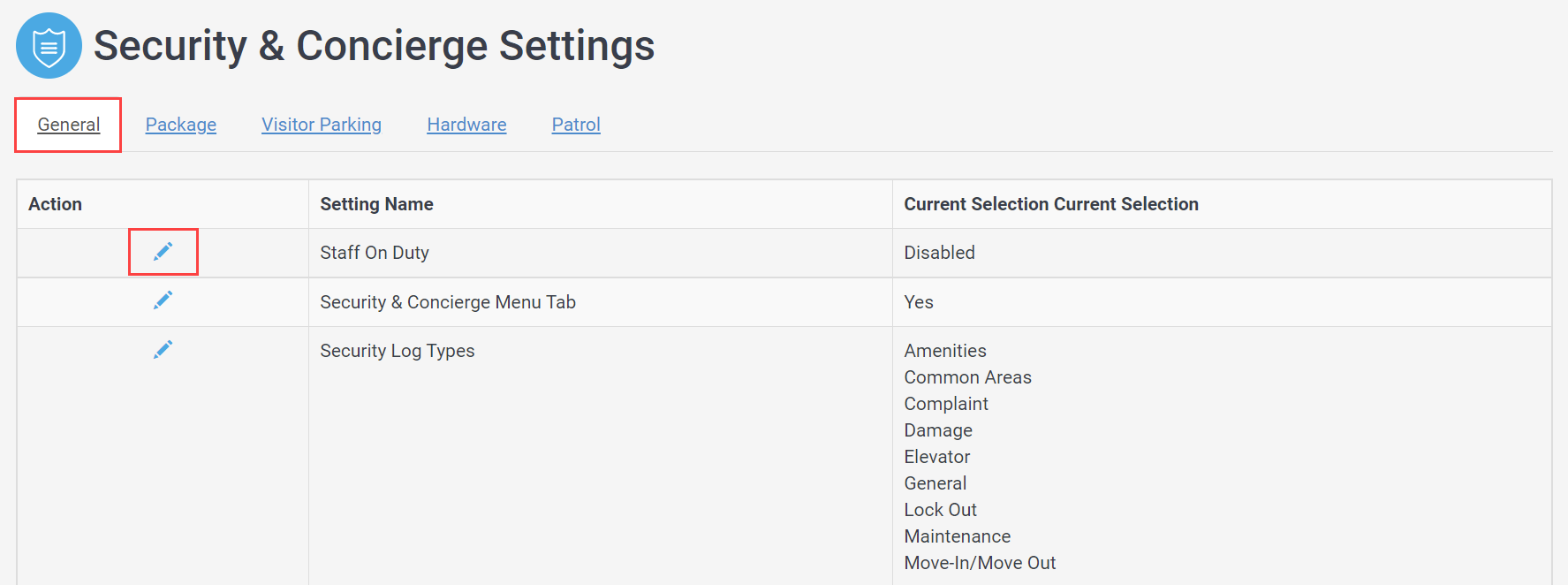This screenshot has width=1568, height=585.
Task: Switch to the General tab
Action: click(69, 125)
